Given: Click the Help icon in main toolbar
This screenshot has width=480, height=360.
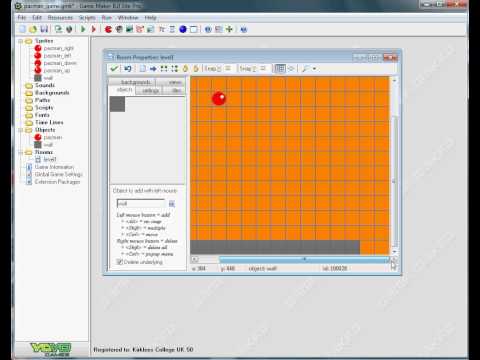Looking at the screenshot, I should [244, 29].
